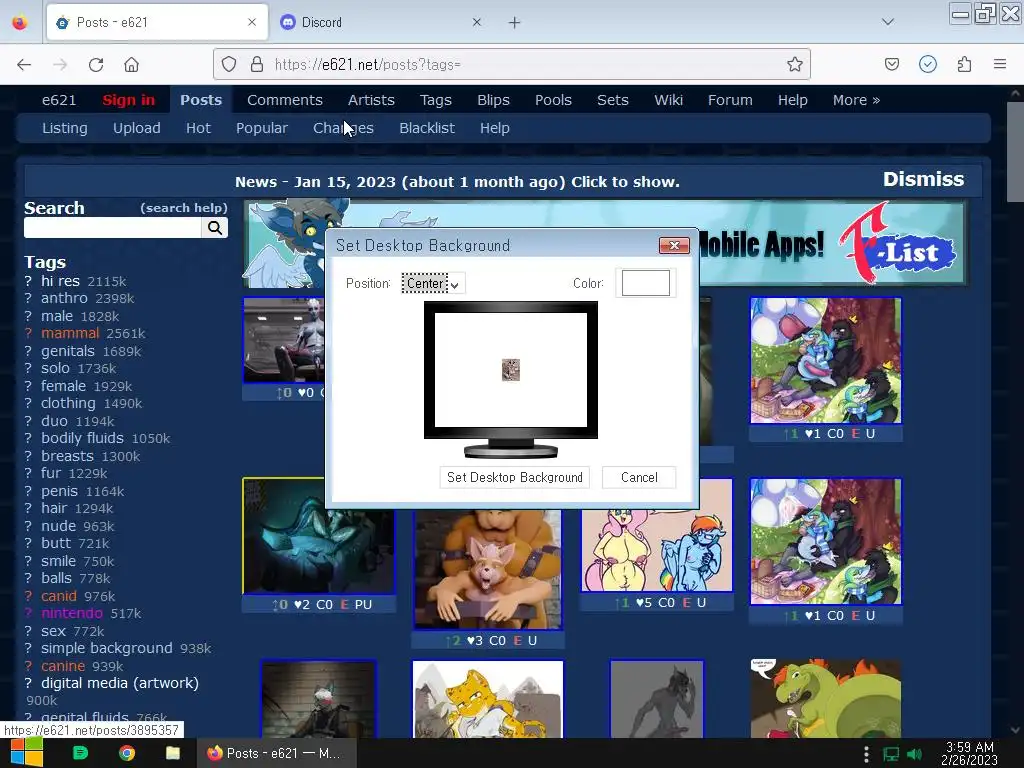Select the 'clothing' tag link

tap(68, 403)
